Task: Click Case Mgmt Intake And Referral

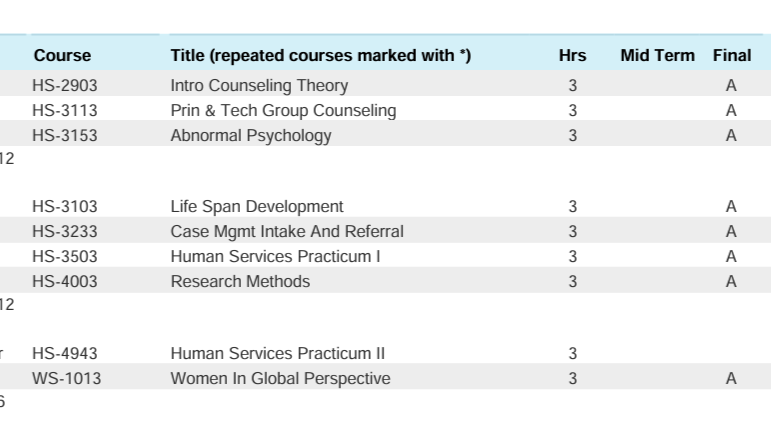Action: click(287, 232)
